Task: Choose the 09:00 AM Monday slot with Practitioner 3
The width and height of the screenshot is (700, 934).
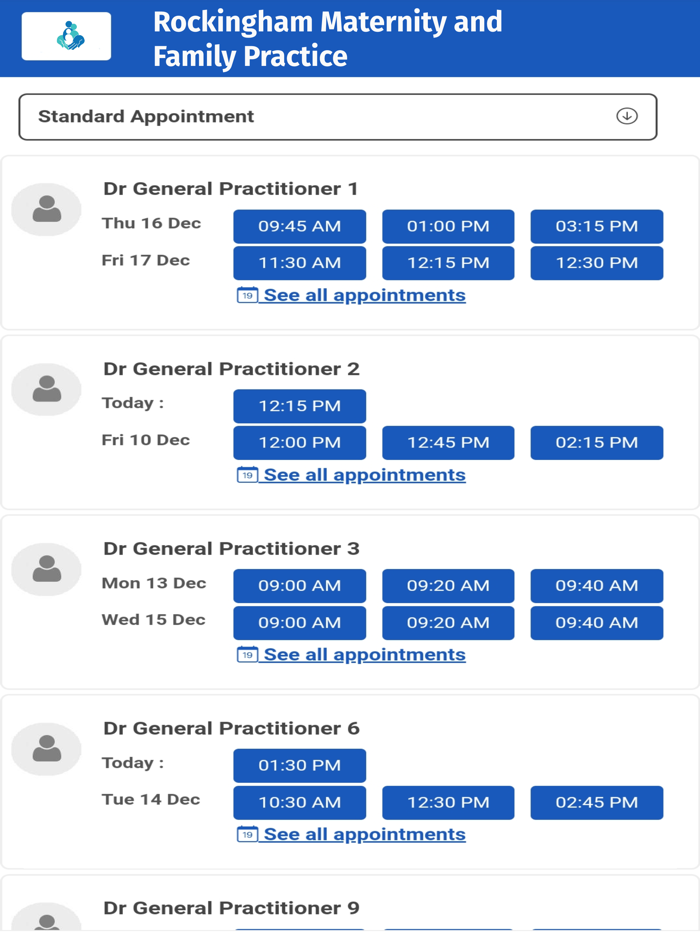Action: pyautogui.click(x=299, y=586)
